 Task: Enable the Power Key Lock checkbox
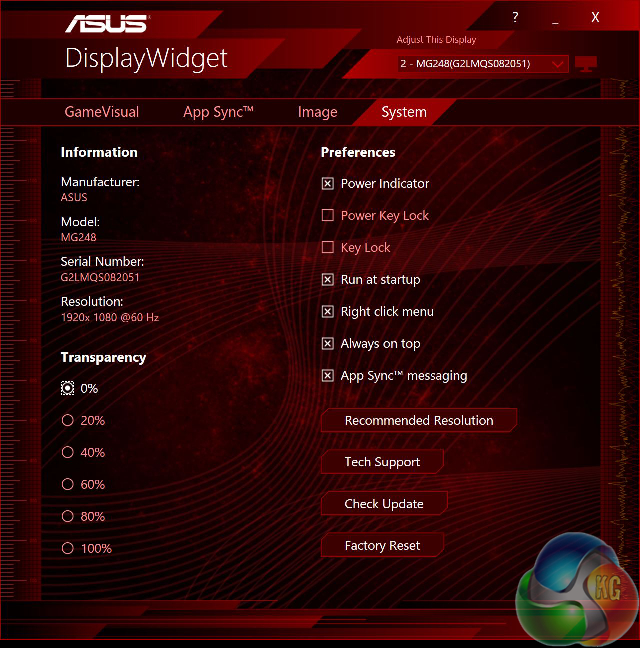pyautogui.click(x=328, y=215)
